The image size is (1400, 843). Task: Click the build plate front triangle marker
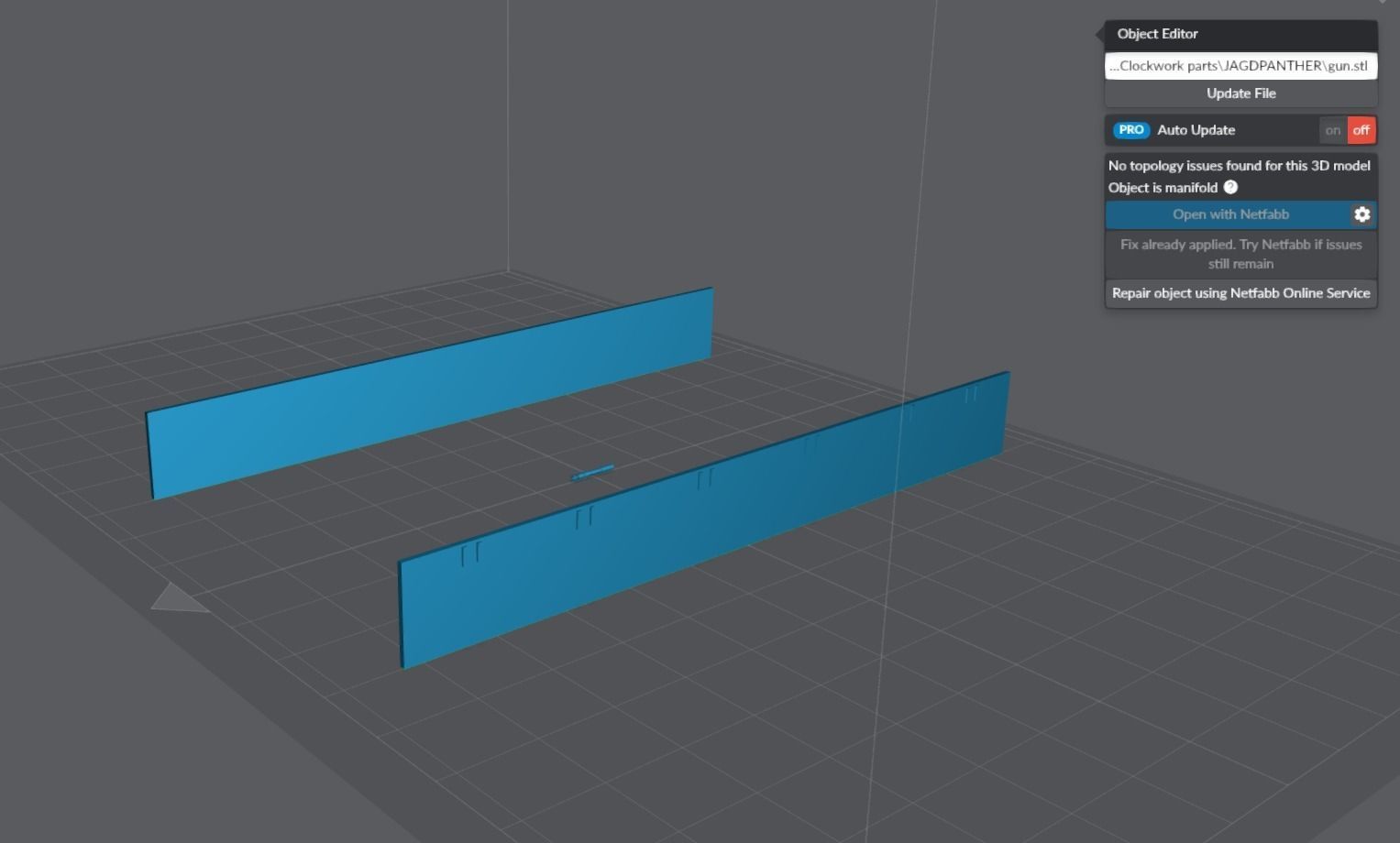pos(179,597)
